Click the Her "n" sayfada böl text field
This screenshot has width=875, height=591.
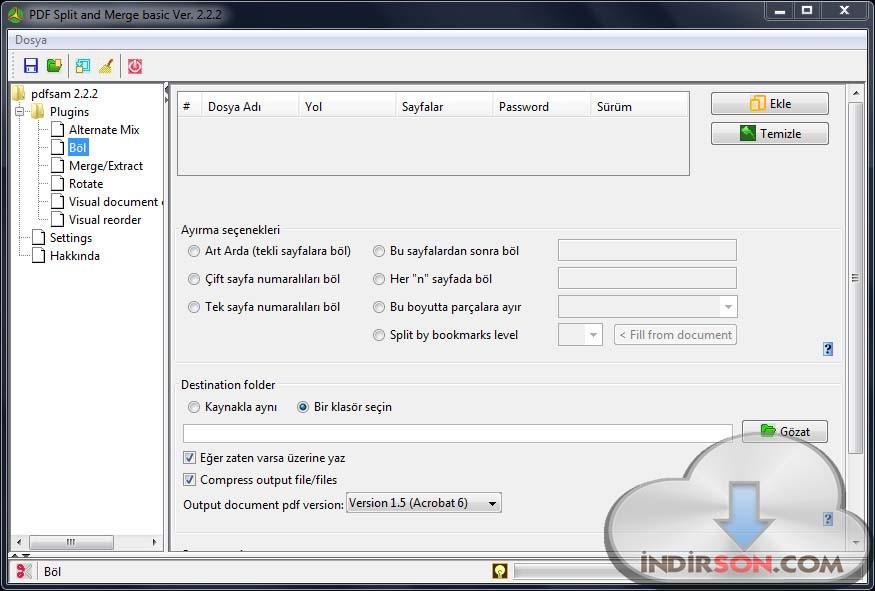point(647,278)
